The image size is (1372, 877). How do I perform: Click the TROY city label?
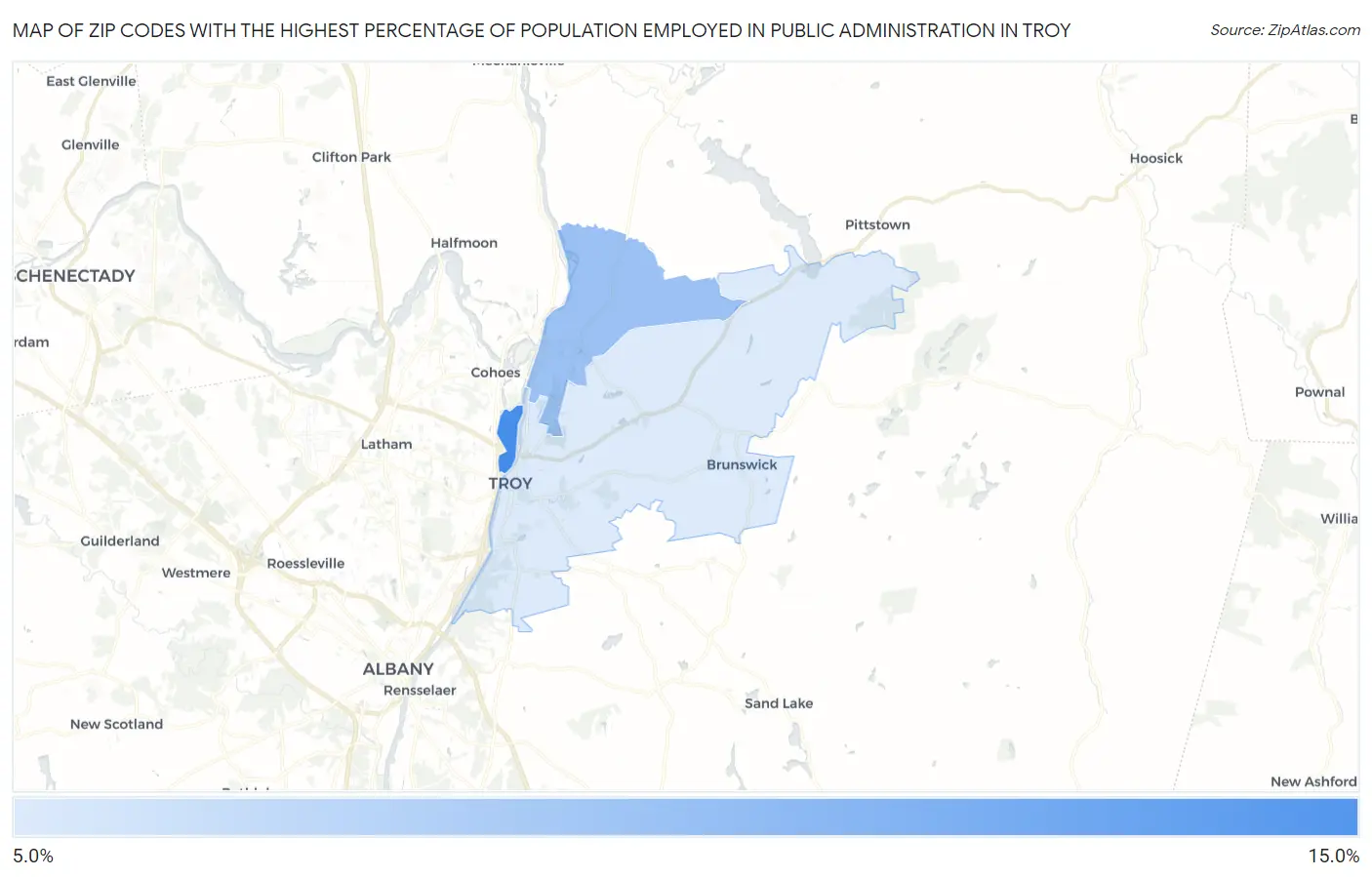tap(510, 483)
